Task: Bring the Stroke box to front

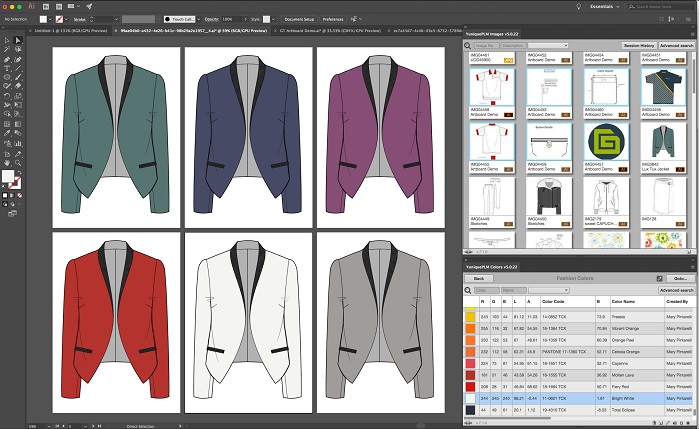Action: pyautogui.click(x=17, y=185)
